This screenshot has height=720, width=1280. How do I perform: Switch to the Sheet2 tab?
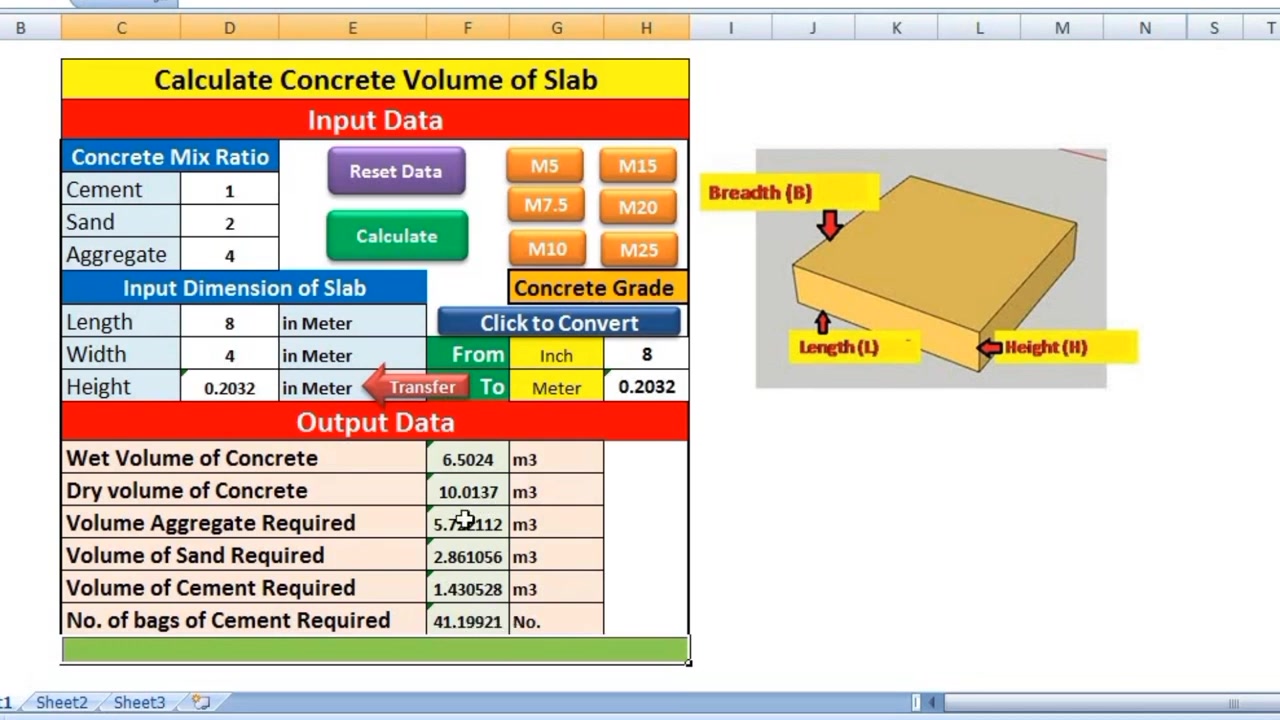pyautogui.click(x=62, y=702)
